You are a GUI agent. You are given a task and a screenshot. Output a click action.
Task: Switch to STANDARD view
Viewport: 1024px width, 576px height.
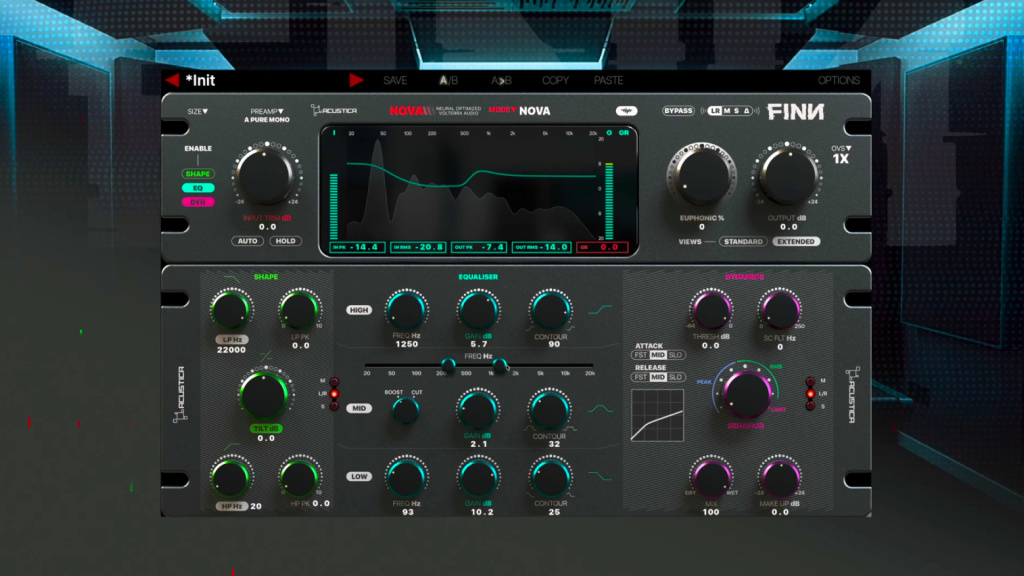click(743, 242)
